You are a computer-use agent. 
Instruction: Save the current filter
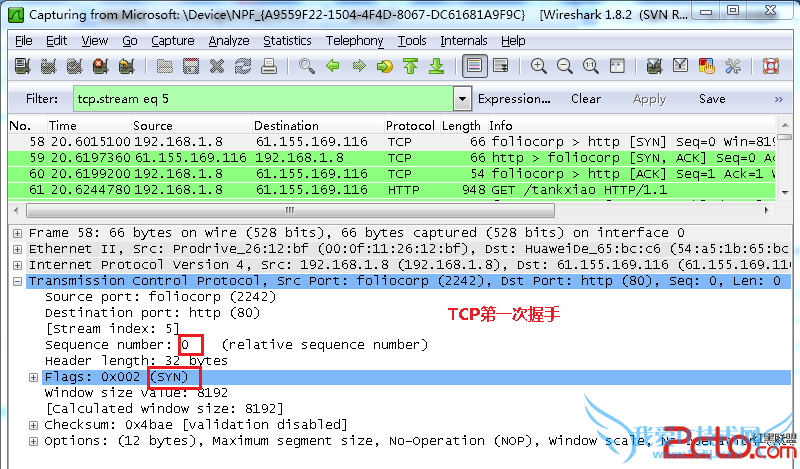pyautogui.click(x=712, y=98)
